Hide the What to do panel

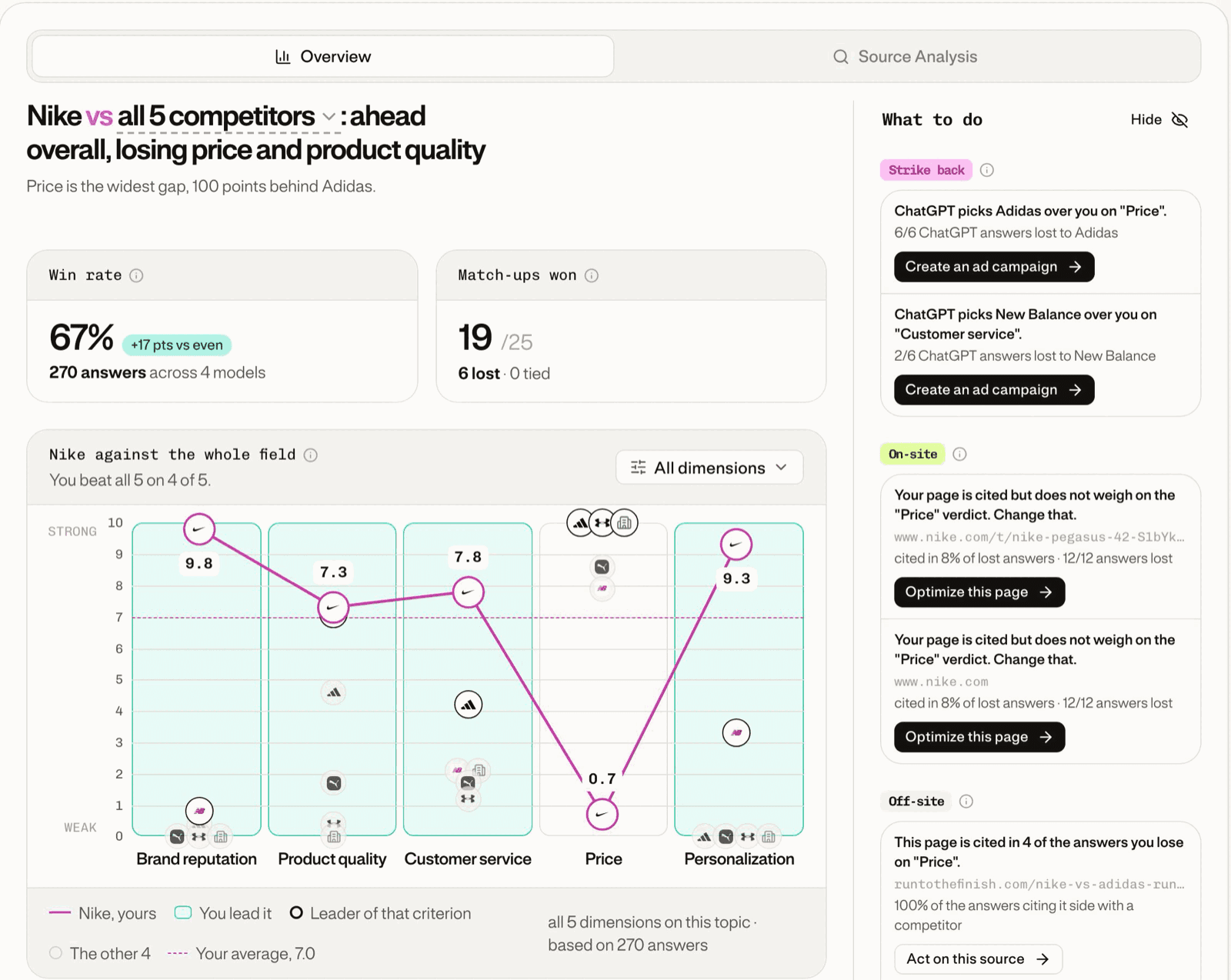(1159, 119)
